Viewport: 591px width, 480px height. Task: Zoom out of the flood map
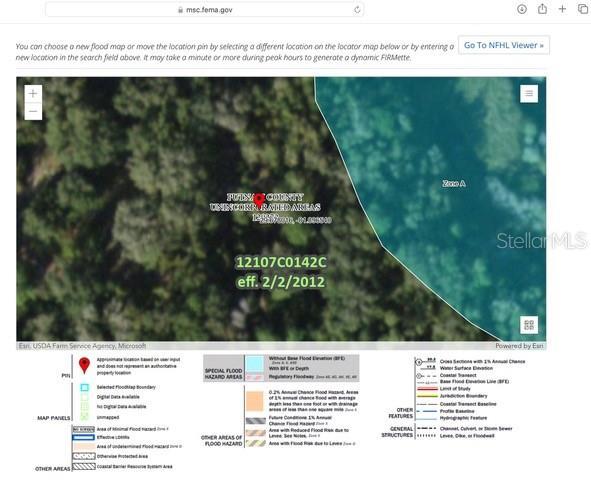pos(33,112)
